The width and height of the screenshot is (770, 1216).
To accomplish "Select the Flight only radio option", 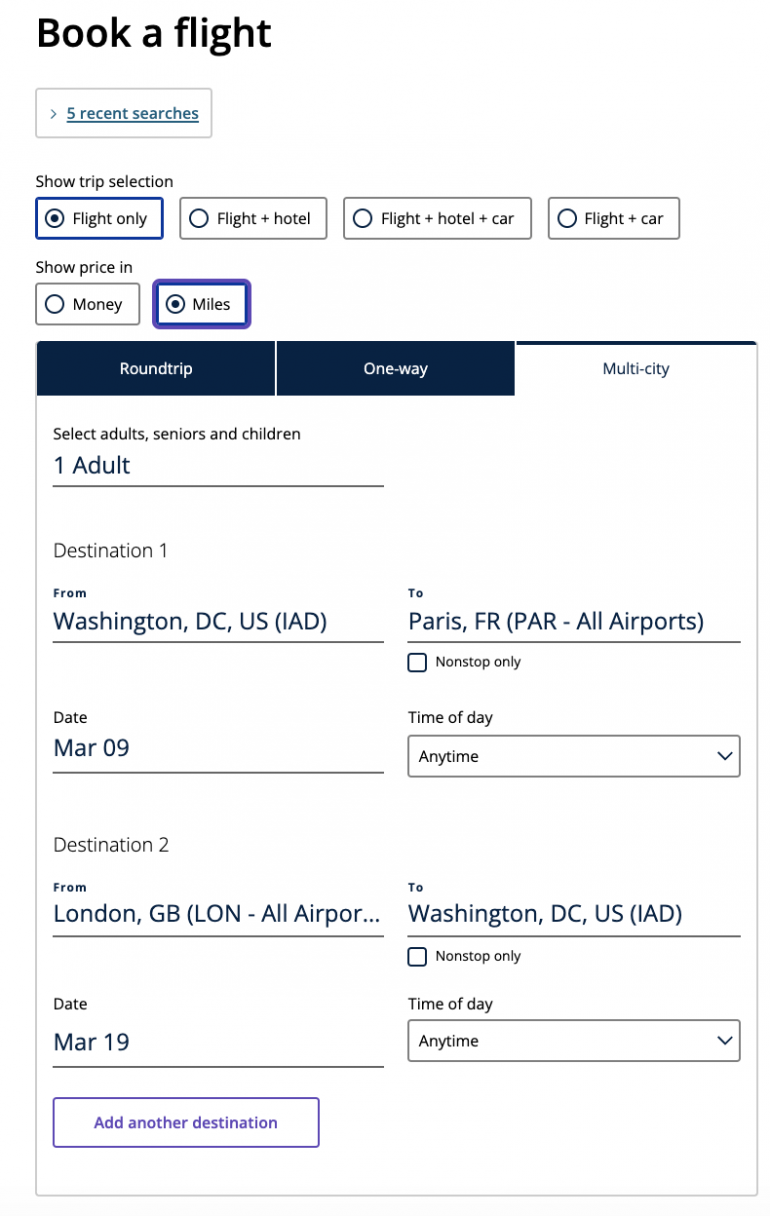I will pyautogui.click(x=98, y=218).
